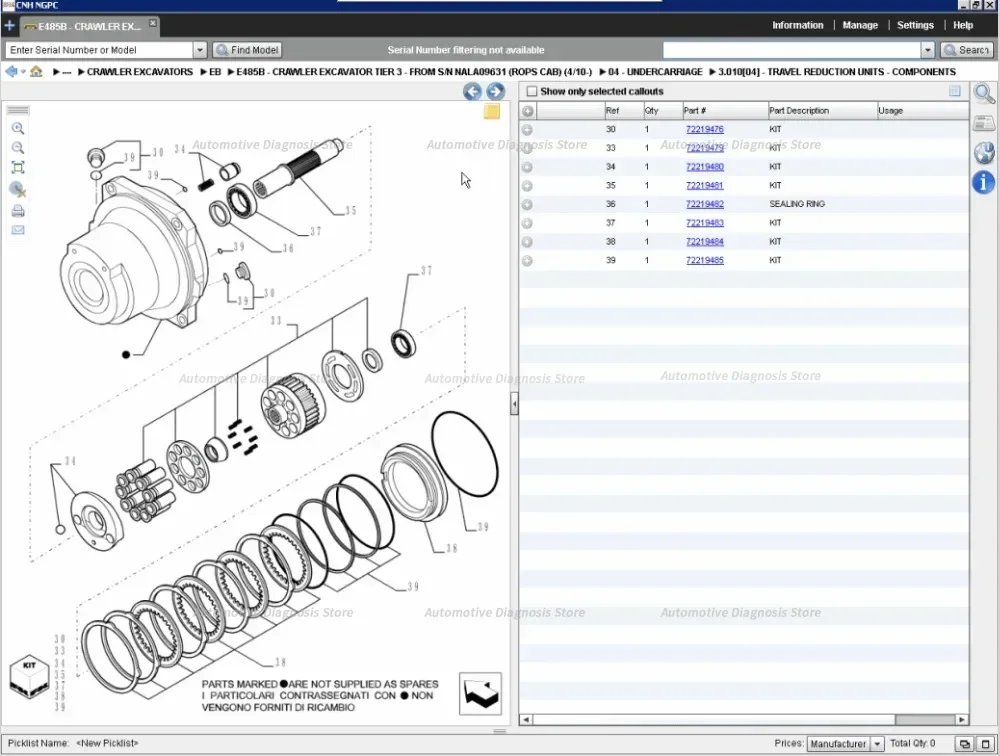The height and width of the screenshot is (756, 1000).
Task: Open the E485B CRAWLER EXCAVATOR TIER 3 breadcrumb
Action: point(414,71)
